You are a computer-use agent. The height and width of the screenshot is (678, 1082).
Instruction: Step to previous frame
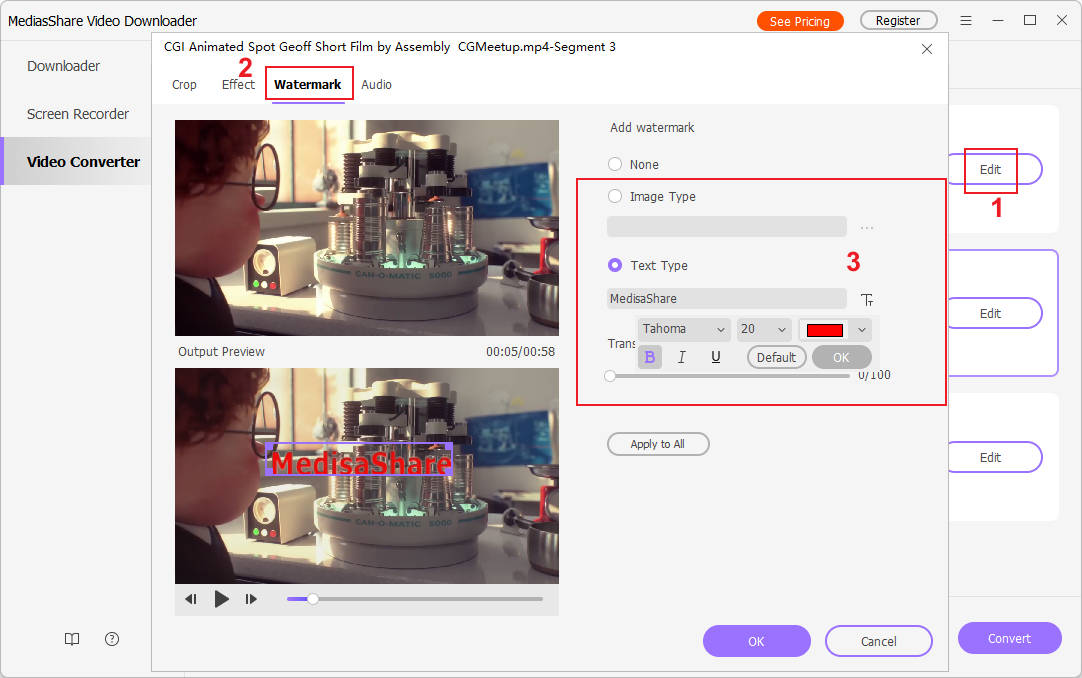191,599
